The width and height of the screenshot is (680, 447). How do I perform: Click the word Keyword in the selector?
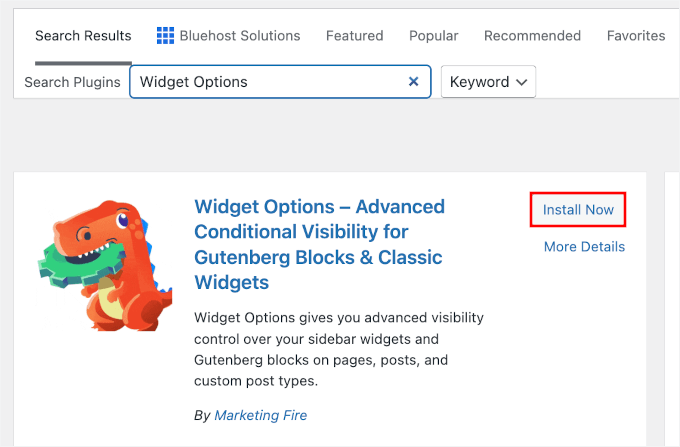click(480, 82)
